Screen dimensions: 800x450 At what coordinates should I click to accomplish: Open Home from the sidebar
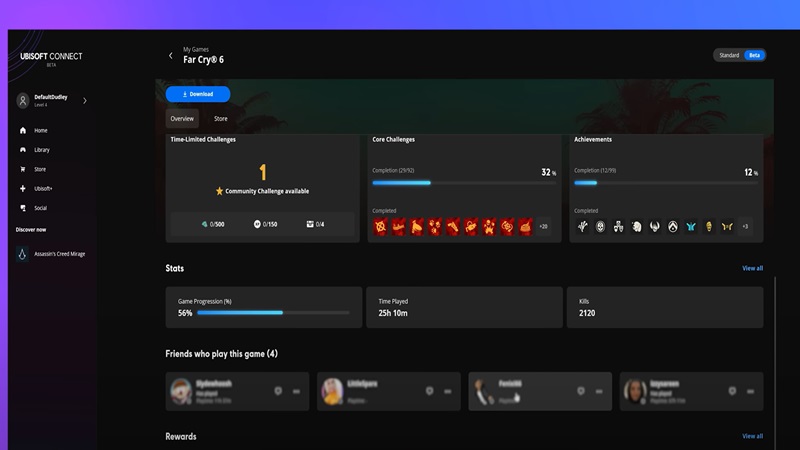click(x=40, y=131)
